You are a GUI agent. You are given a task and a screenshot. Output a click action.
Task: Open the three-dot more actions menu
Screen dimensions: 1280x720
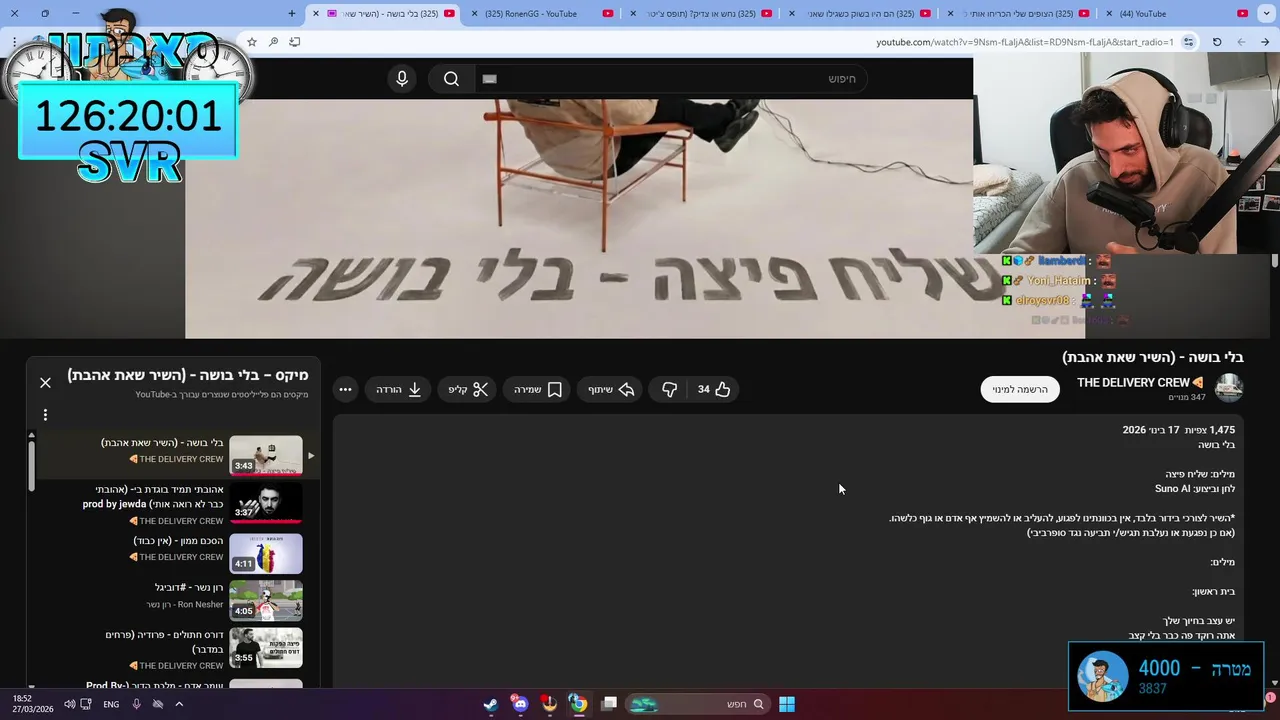[345, 389]
